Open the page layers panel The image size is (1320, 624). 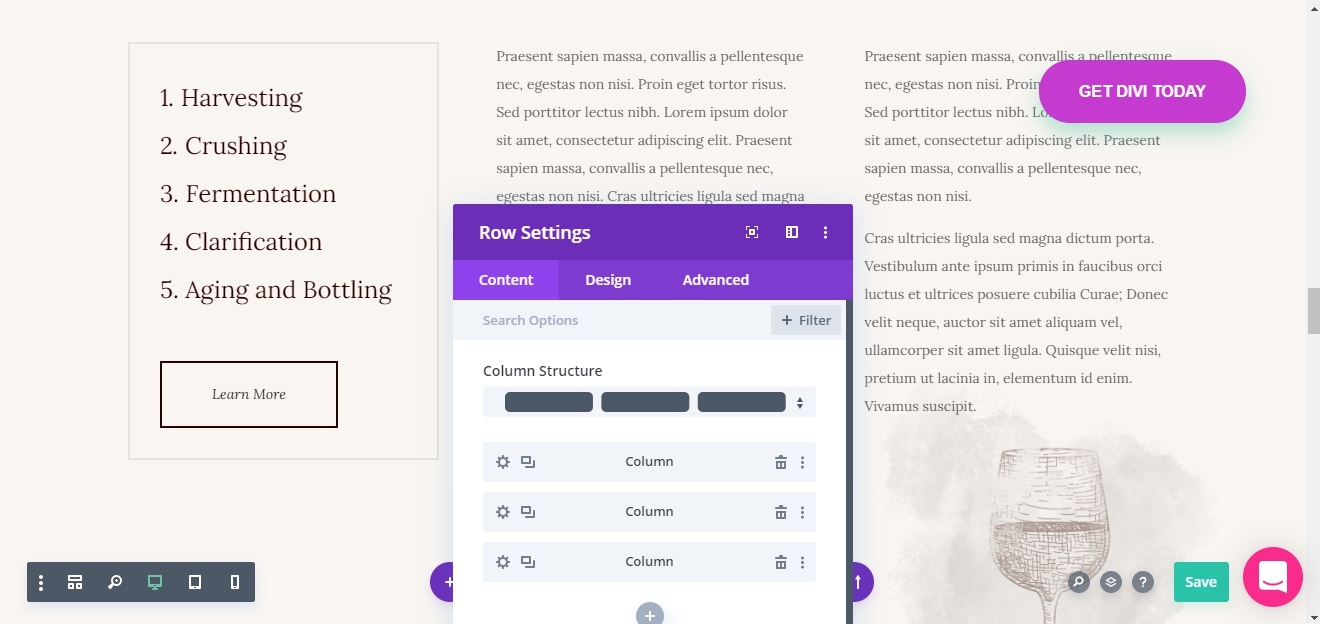[1108, 581]
